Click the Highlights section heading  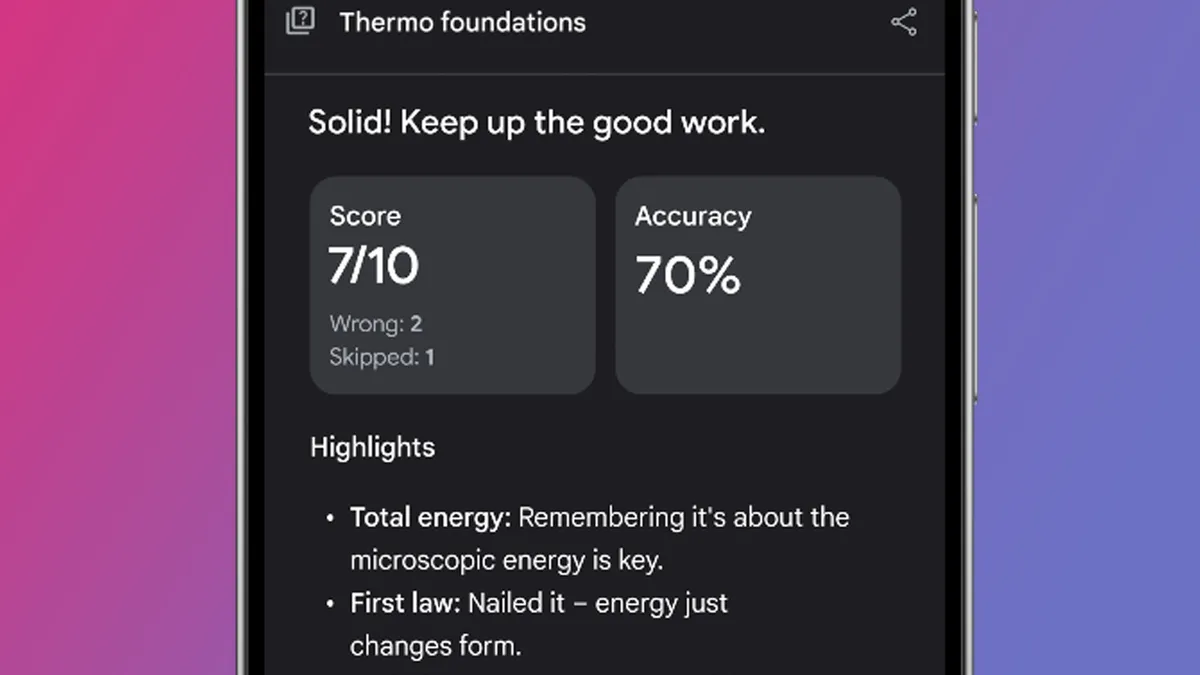[x=372, y=447]
